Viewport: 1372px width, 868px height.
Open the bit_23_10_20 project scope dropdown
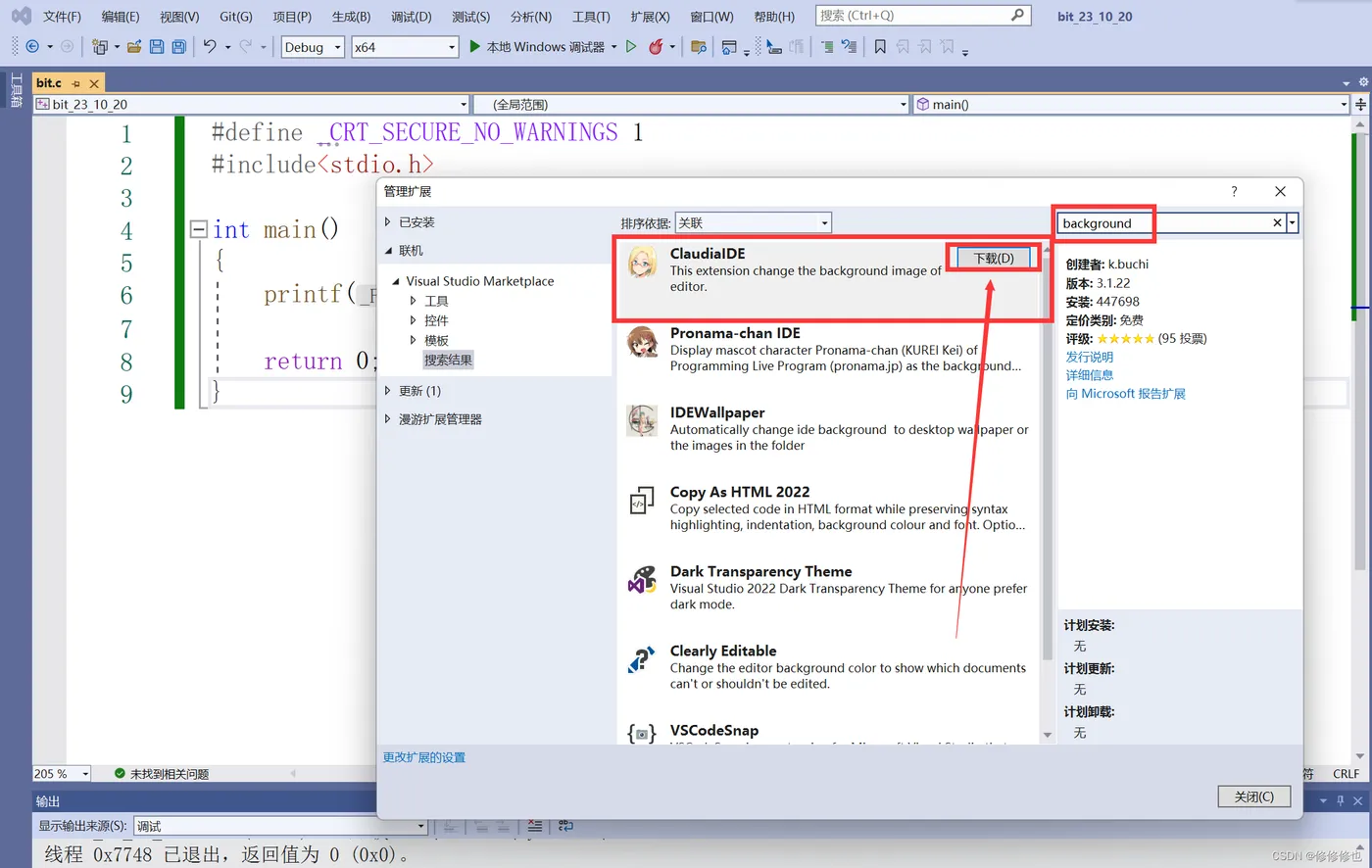(253, 104)
